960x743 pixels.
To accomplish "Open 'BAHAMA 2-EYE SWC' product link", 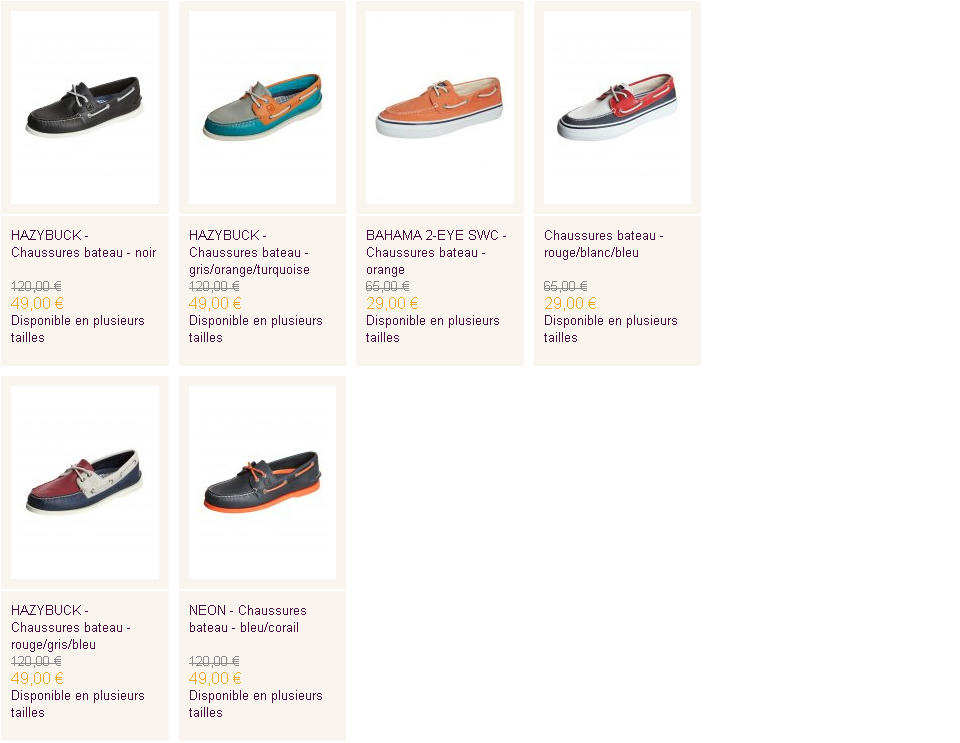I will (436, 252).
